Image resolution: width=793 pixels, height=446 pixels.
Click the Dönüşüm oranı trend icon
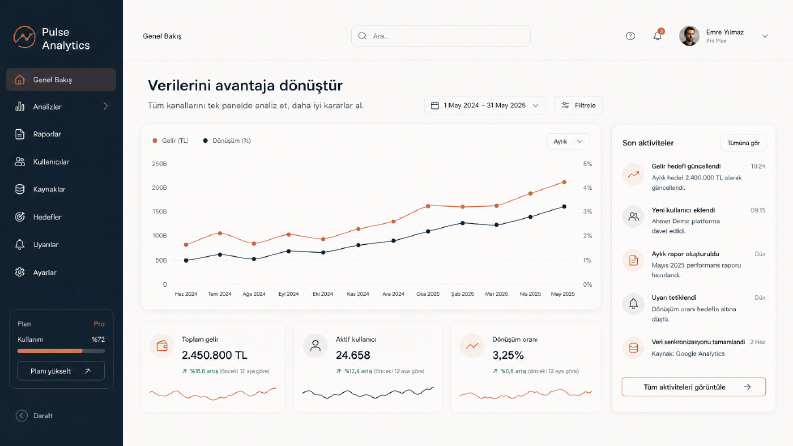(472, 346)
